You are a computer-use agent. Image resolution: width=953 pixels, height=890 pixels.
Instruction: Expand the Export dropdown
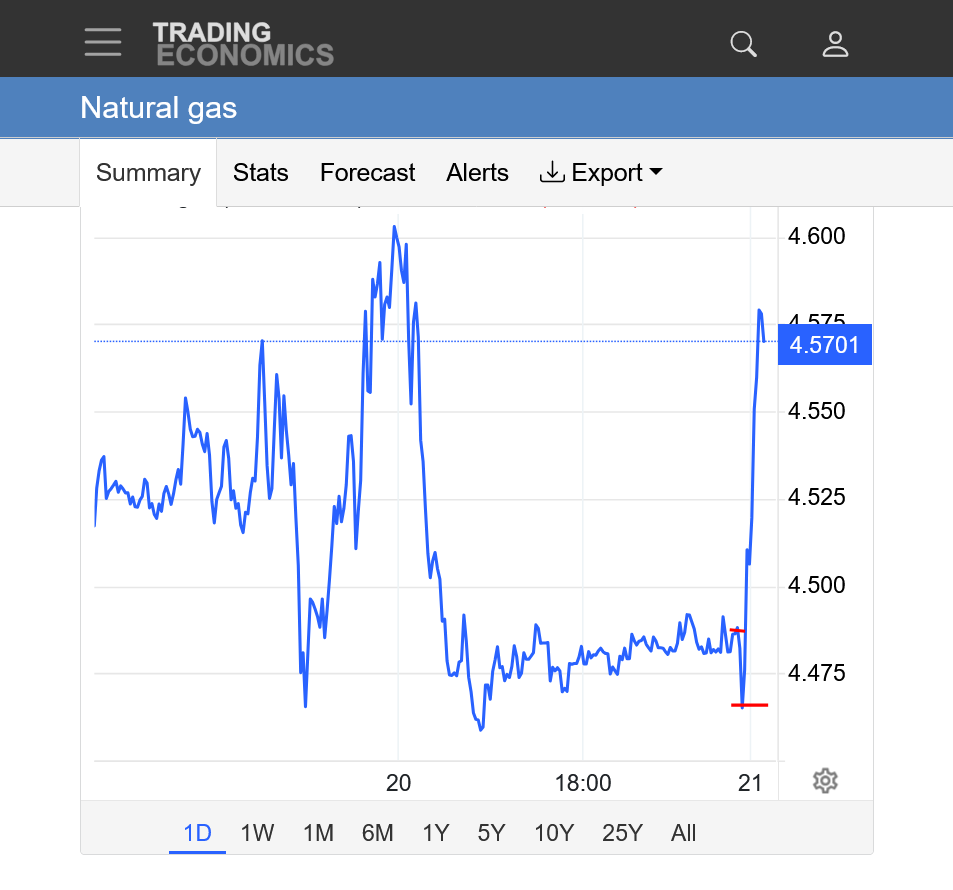[x=601, y=173]
